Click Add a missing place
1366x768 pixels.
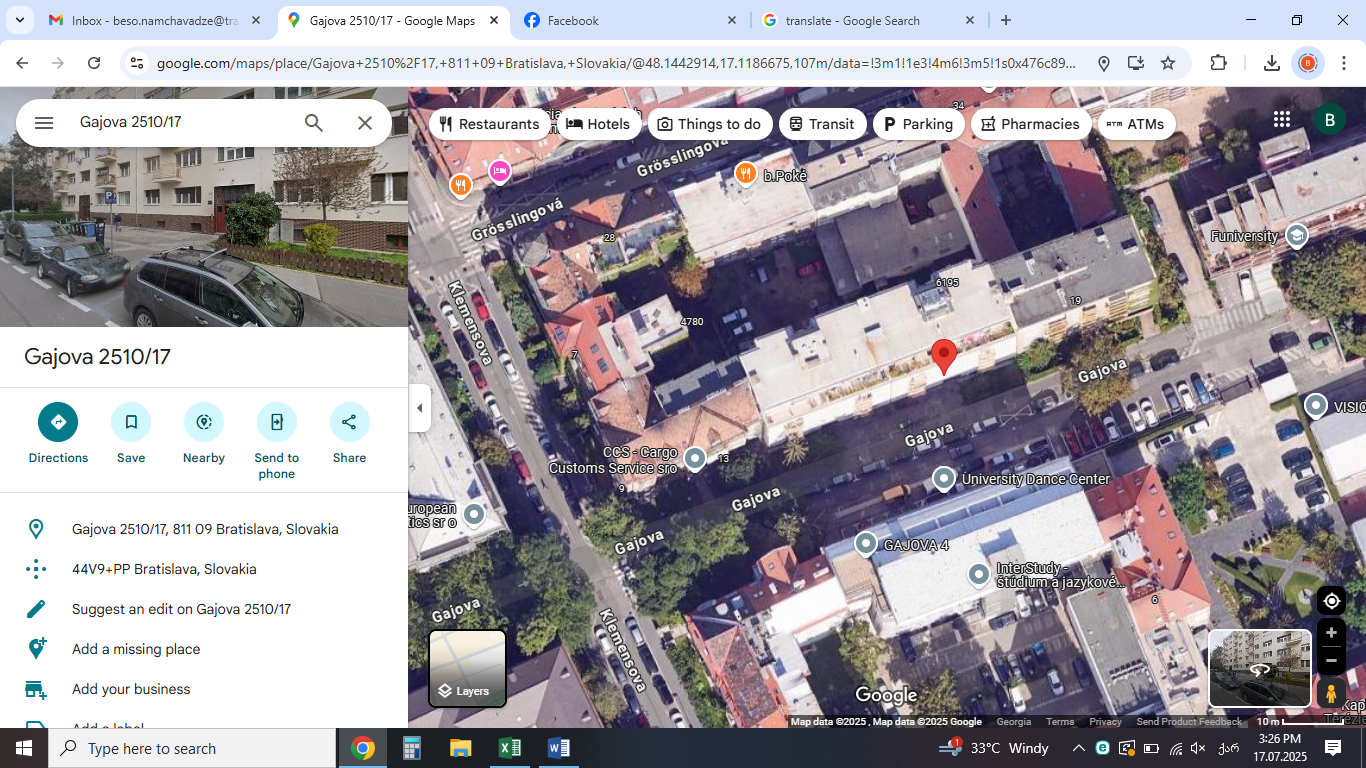[136, 649]
